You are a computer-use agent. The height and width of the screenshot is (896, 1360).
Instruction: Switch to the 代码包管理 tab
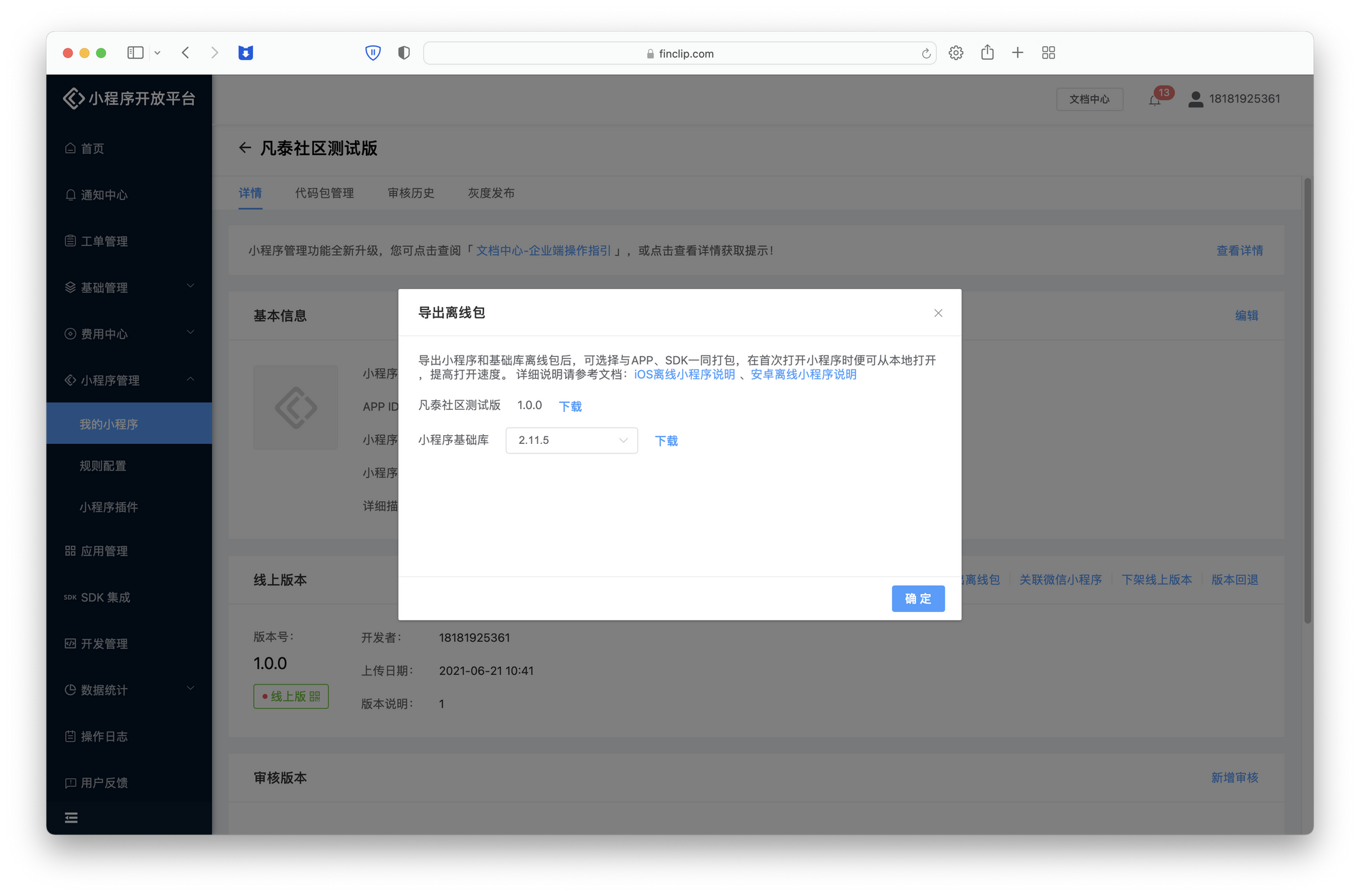coord(324,193)
